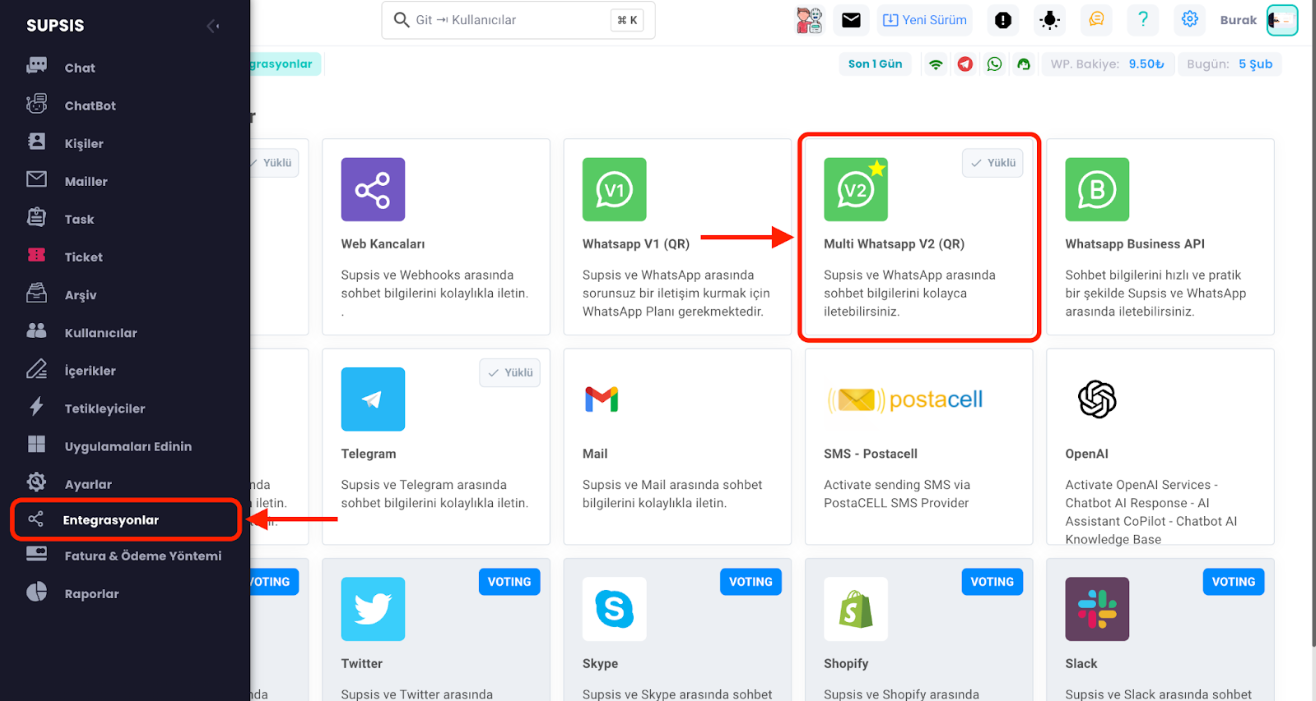Viewport: 1316px width, 701px height.
Task: Open the Slack integration icon
Action: [1097, 609]
